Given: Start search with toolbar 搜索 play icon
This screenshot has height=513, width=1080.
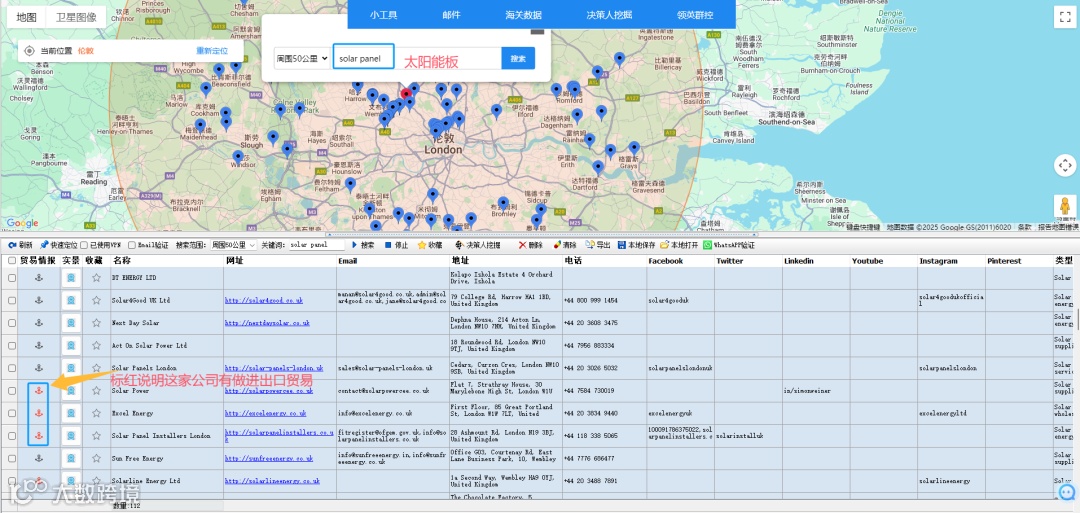Looking at the screenshot, I should click(x=355, y=245).
